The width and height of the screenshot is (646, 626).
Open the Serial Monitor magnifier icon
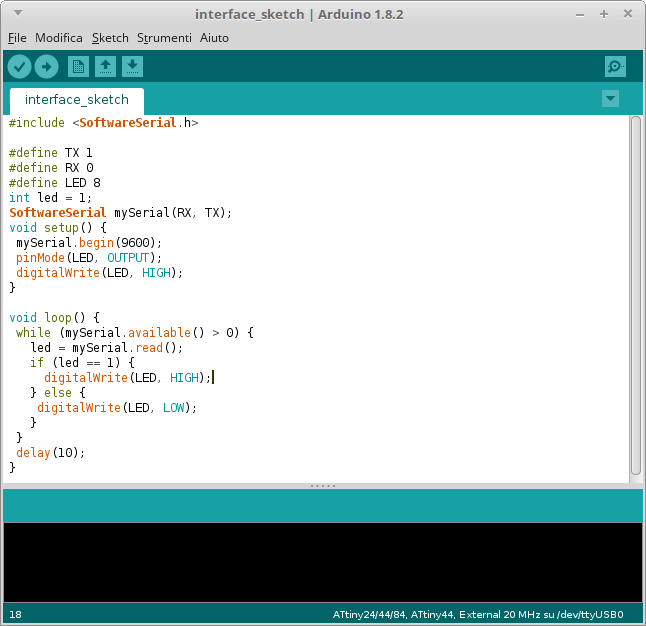pos(616,66)
